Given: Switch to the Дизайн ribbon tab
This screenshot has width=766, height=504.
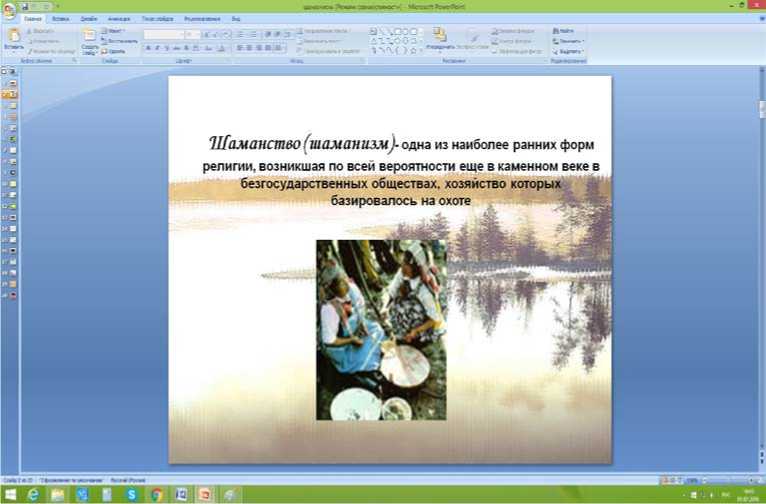Looking at the screenshot, I should tap(88, 19).
